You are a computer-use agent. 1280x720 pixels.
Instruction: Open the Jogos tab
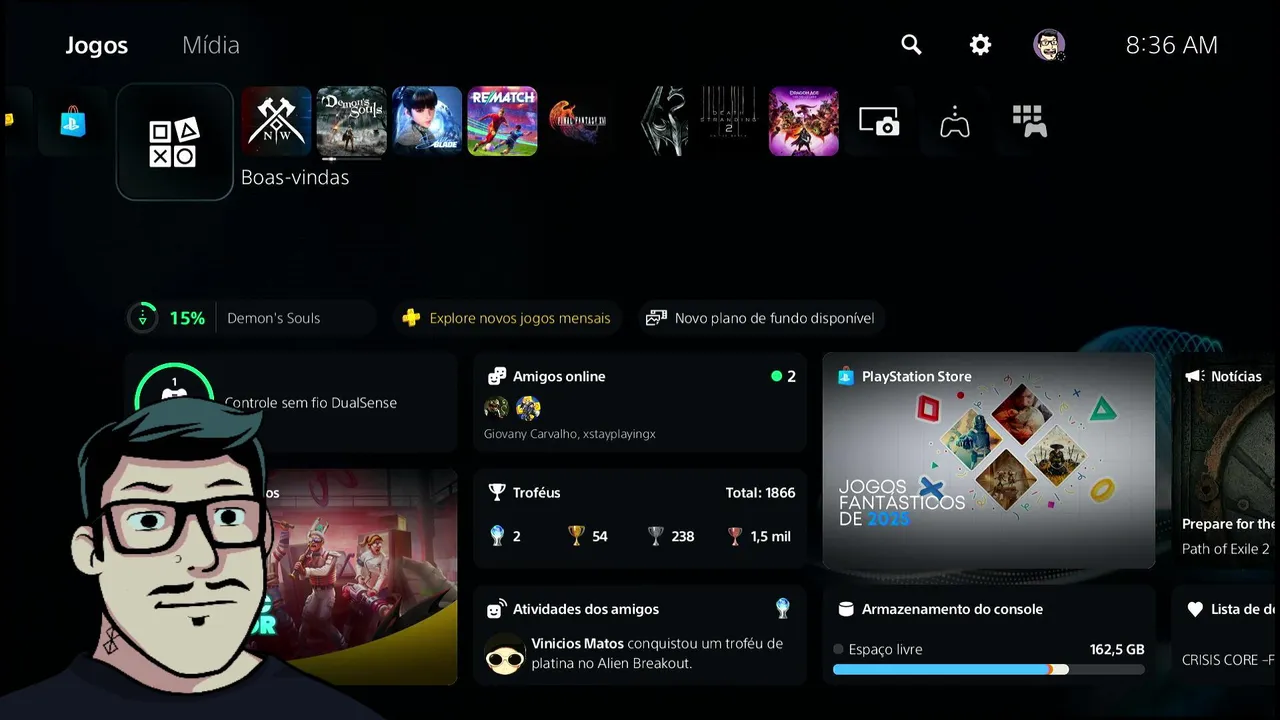click(96, 45)
